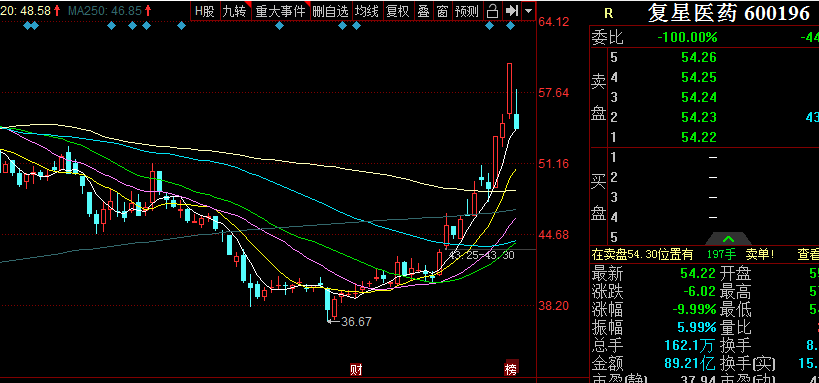Select the sell level 5 price 54.26
Image resolution: width=819 pixels, height=383 pixels.
click(x=698, y=57)
